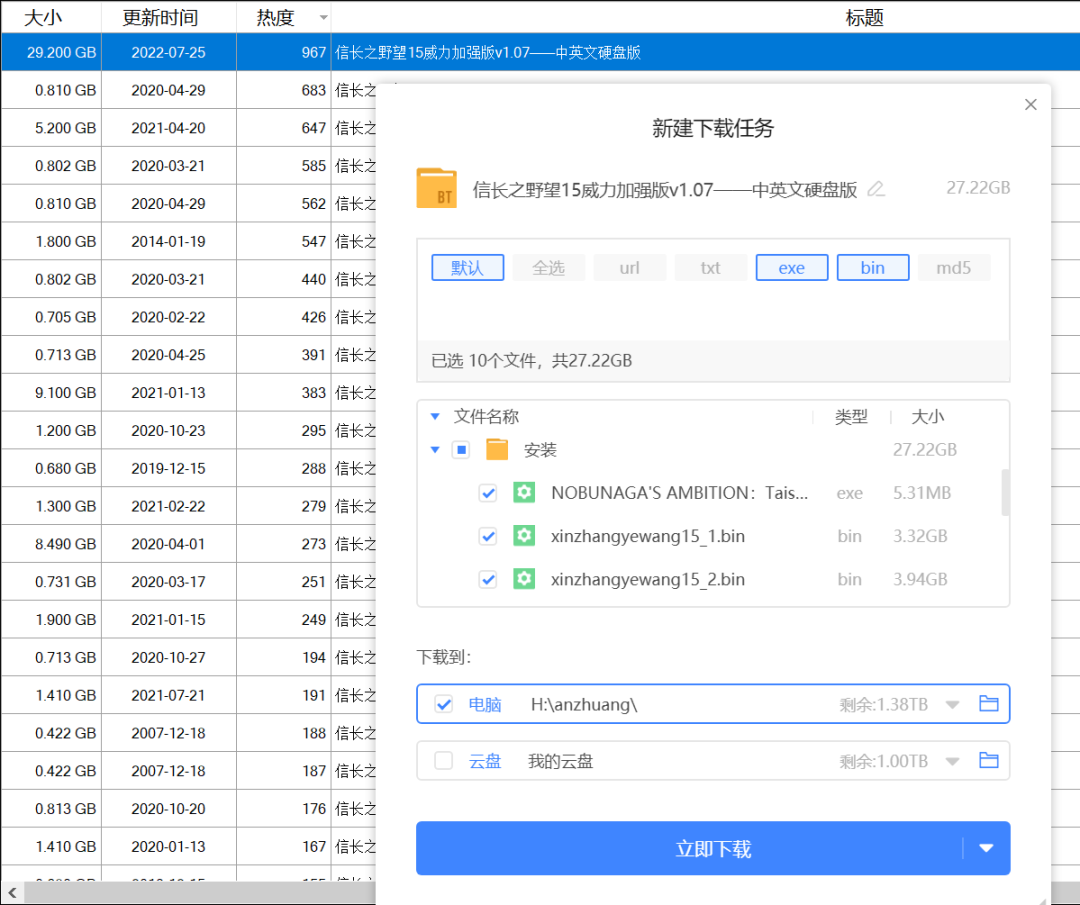Click the 标题 column header
This screenshot has height=905, width=1080.
coord(864,17)
